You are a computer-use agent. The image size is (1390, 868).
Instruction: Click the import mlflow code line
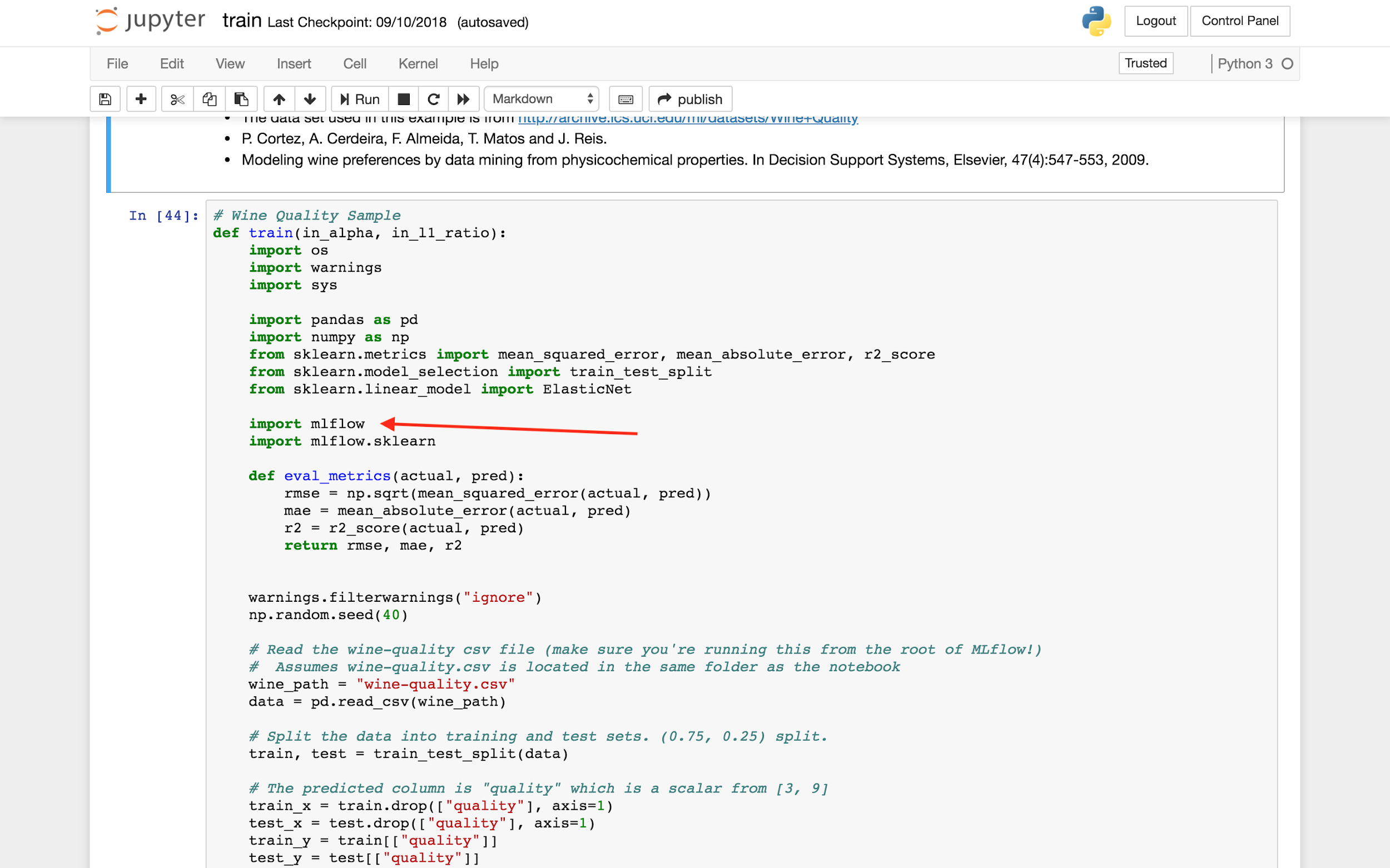307,423
